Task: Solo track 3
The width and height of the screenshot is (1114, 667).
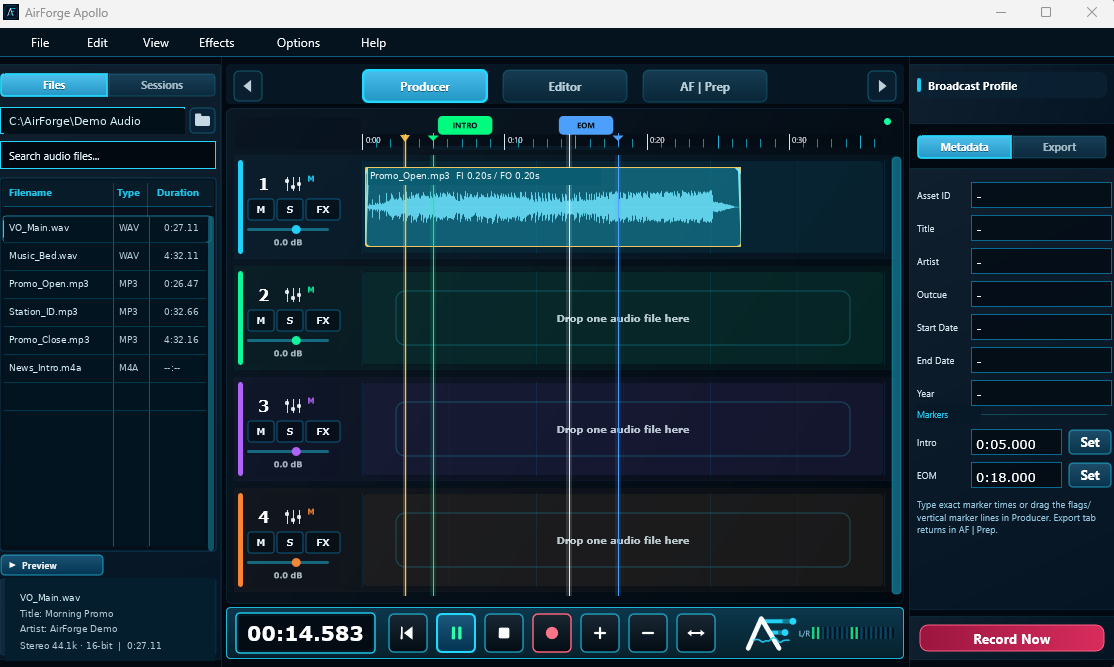Action: point(290,431)
